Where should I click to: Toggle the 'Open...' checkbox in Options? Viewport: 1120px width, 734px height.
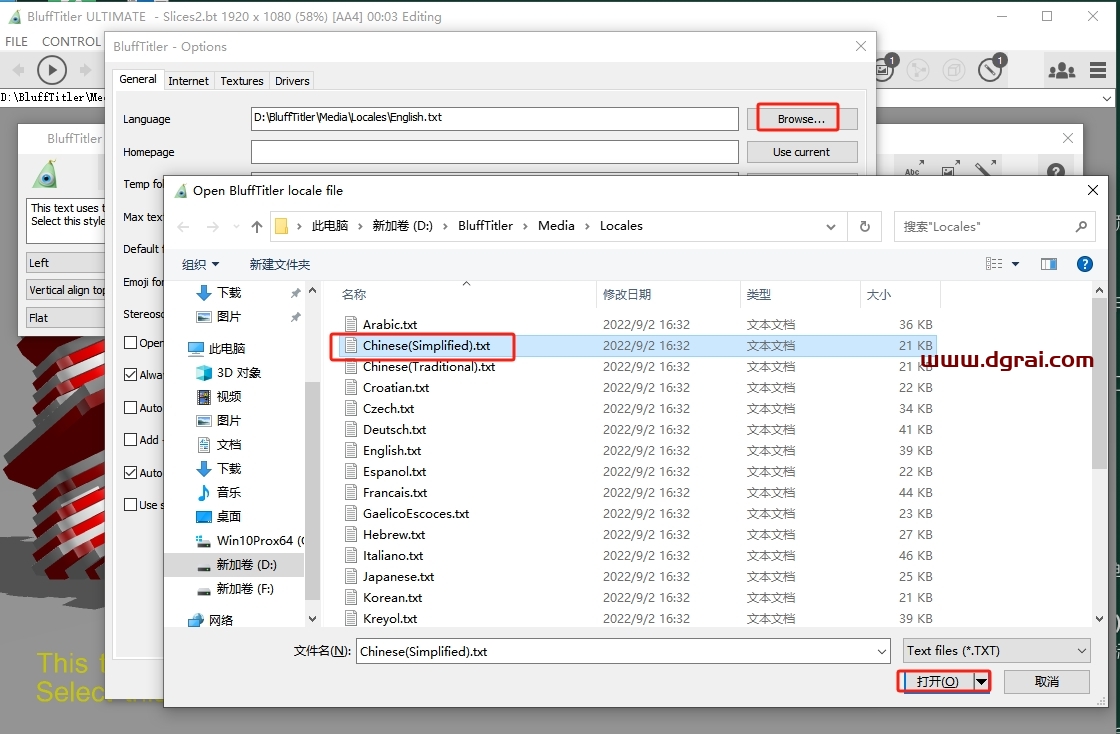click(131, 342)
